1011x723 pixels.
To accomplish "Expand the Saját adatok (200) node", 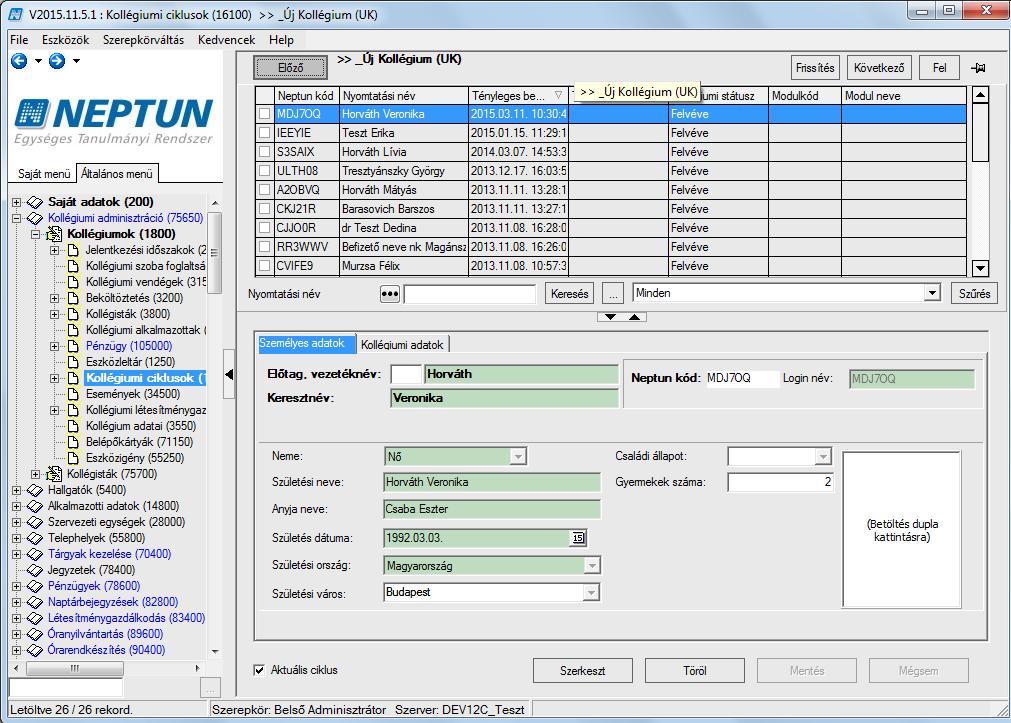I will 16,203.
